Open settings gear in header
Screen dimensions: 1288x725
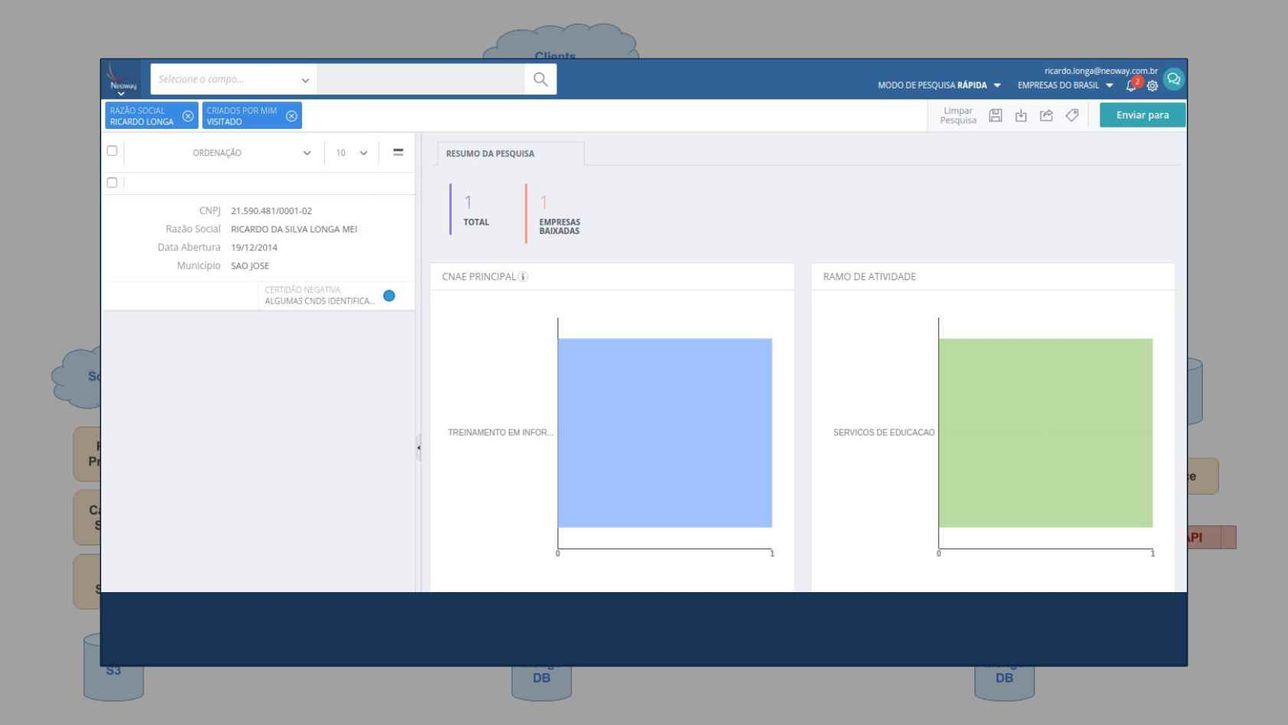pyautogui.click(x=1152, y=86)
